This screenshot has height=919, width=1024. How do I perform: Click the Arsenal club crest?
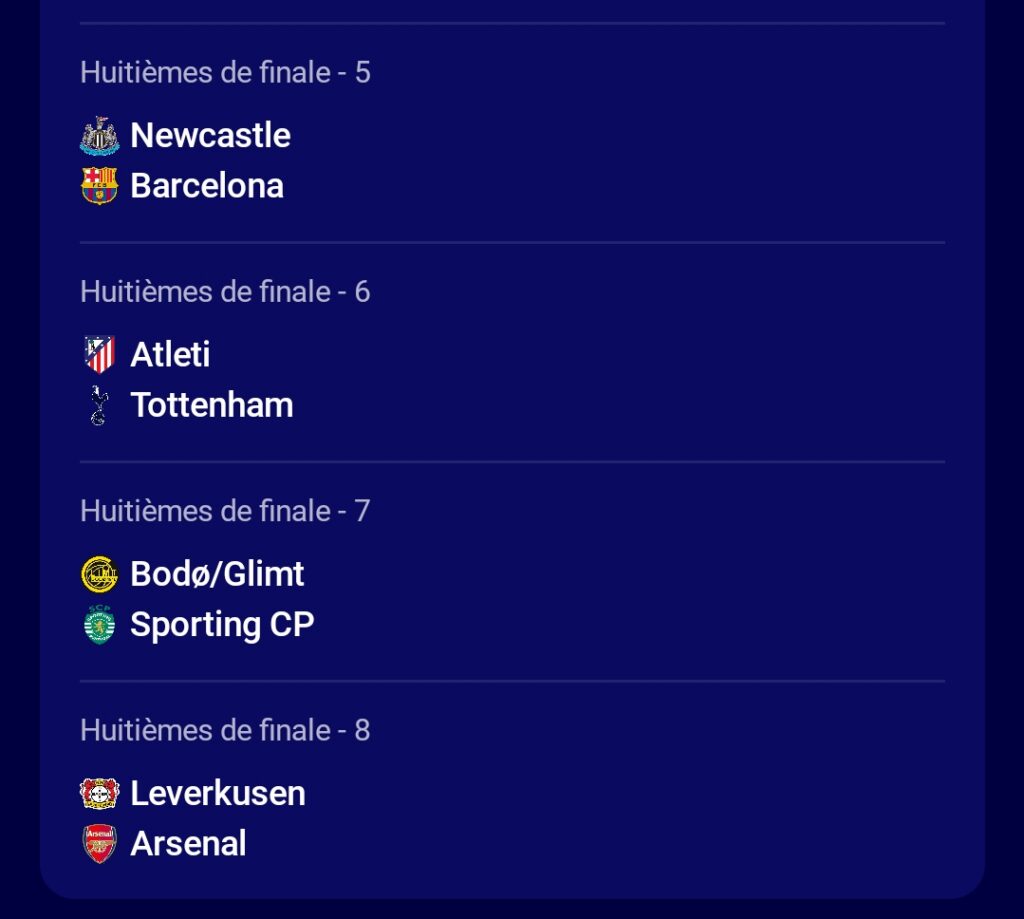(x=99, y=843)
